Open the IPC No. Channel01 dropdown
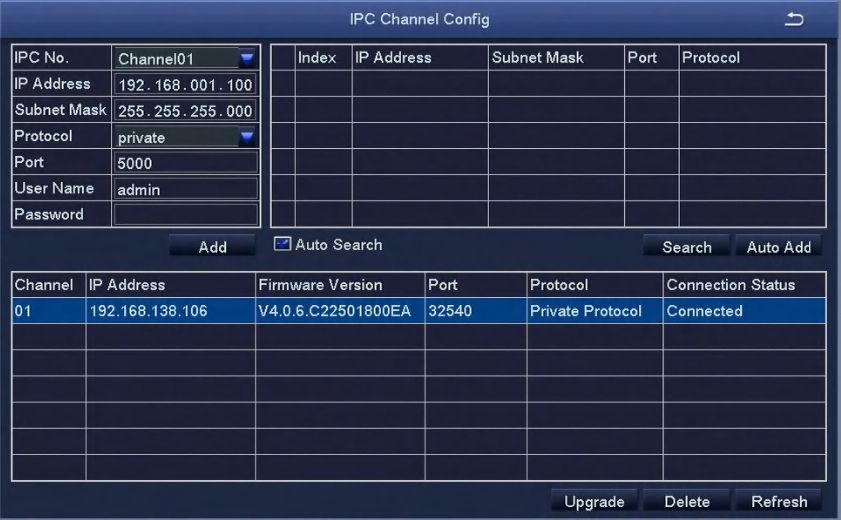 [186, 59]
